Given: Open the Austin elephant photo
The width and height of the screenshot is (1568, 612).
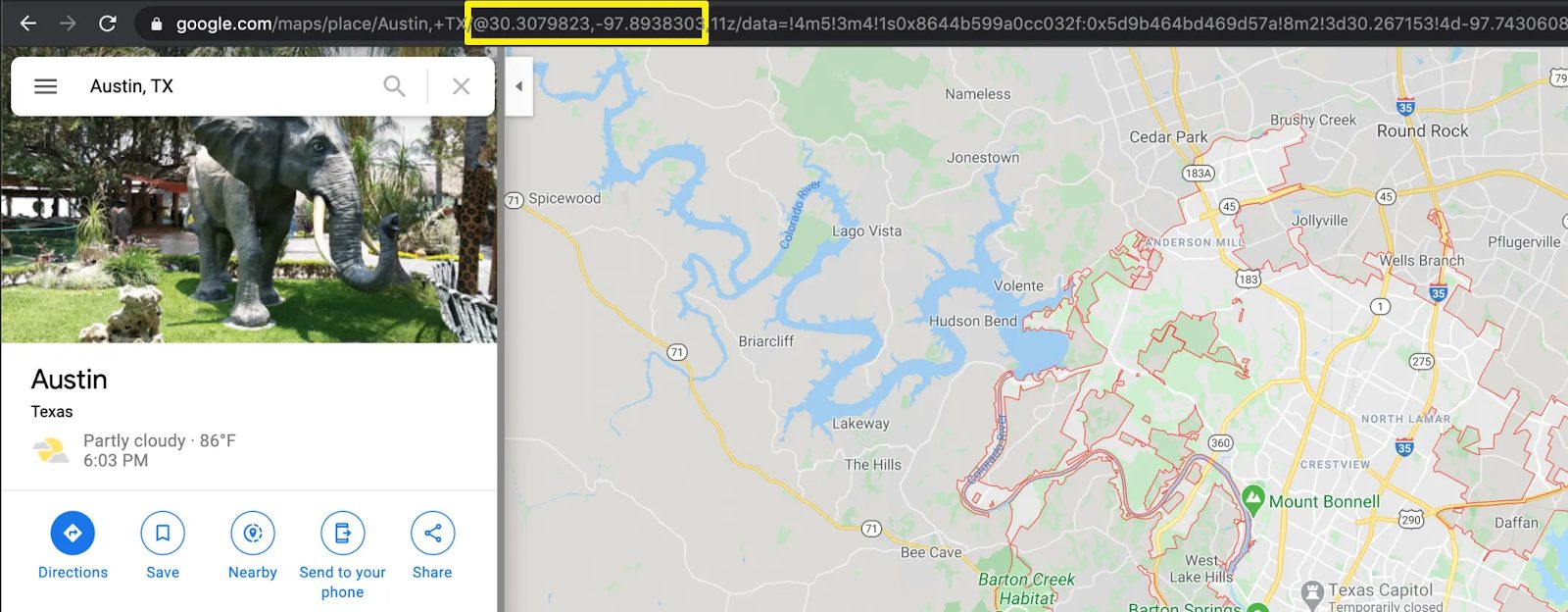Looking at the screenshot, I should (249, 229).
